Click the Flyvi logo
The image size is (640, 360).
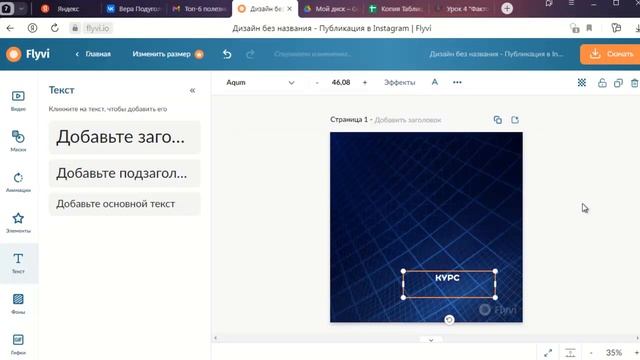point(28,54)
